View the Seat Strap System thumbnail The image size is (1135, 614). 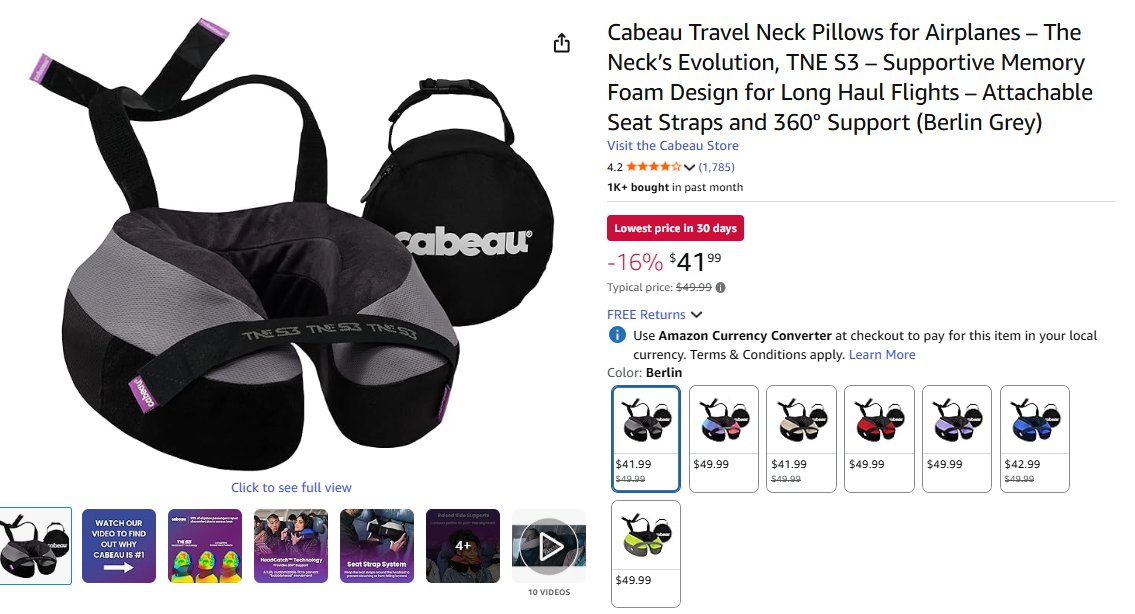(x=377, y=545)
